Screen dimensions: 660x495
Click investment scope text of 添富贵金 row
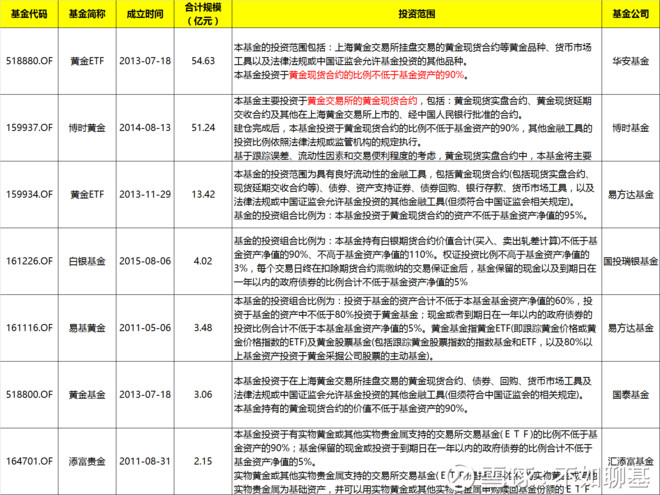point(415,461)
